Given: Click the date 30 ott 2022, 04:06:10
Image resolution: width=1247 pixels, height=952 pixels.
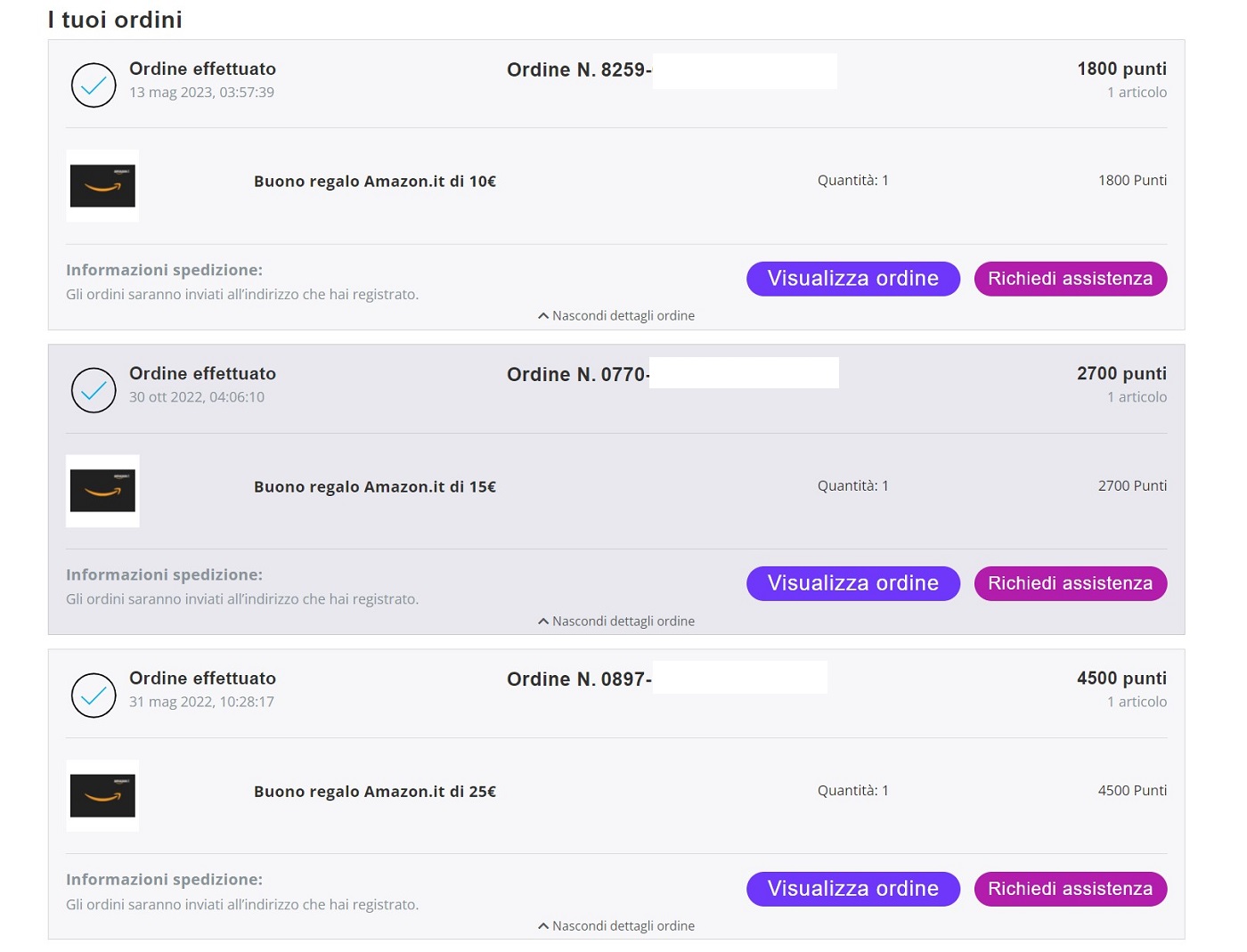Looking at the screenshot, I should [x=197, y=396].
